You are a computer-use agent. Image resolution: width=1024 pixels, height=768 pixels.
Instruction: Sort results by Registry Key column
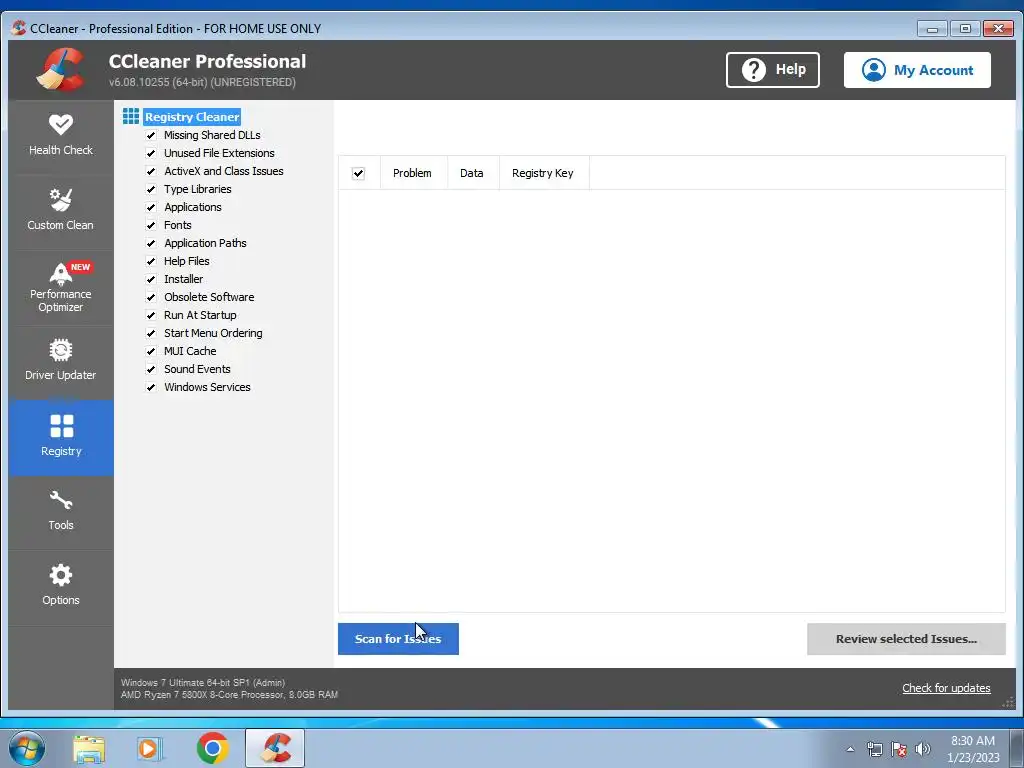(x=543, y=173)
